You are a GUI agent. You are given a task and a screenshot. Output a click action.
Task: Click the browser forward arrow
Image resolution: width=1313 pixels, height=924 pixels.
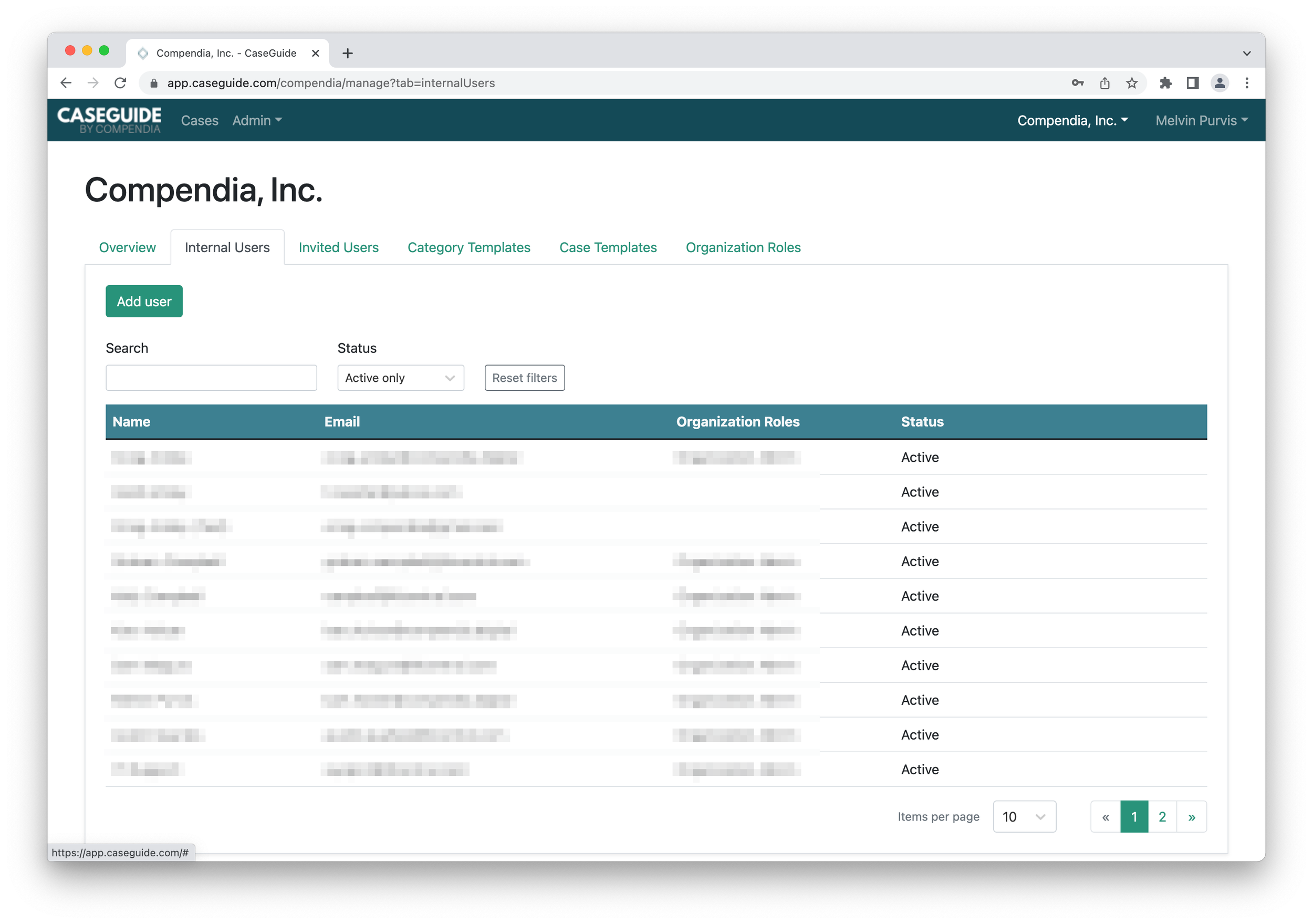tap(92, 83)
